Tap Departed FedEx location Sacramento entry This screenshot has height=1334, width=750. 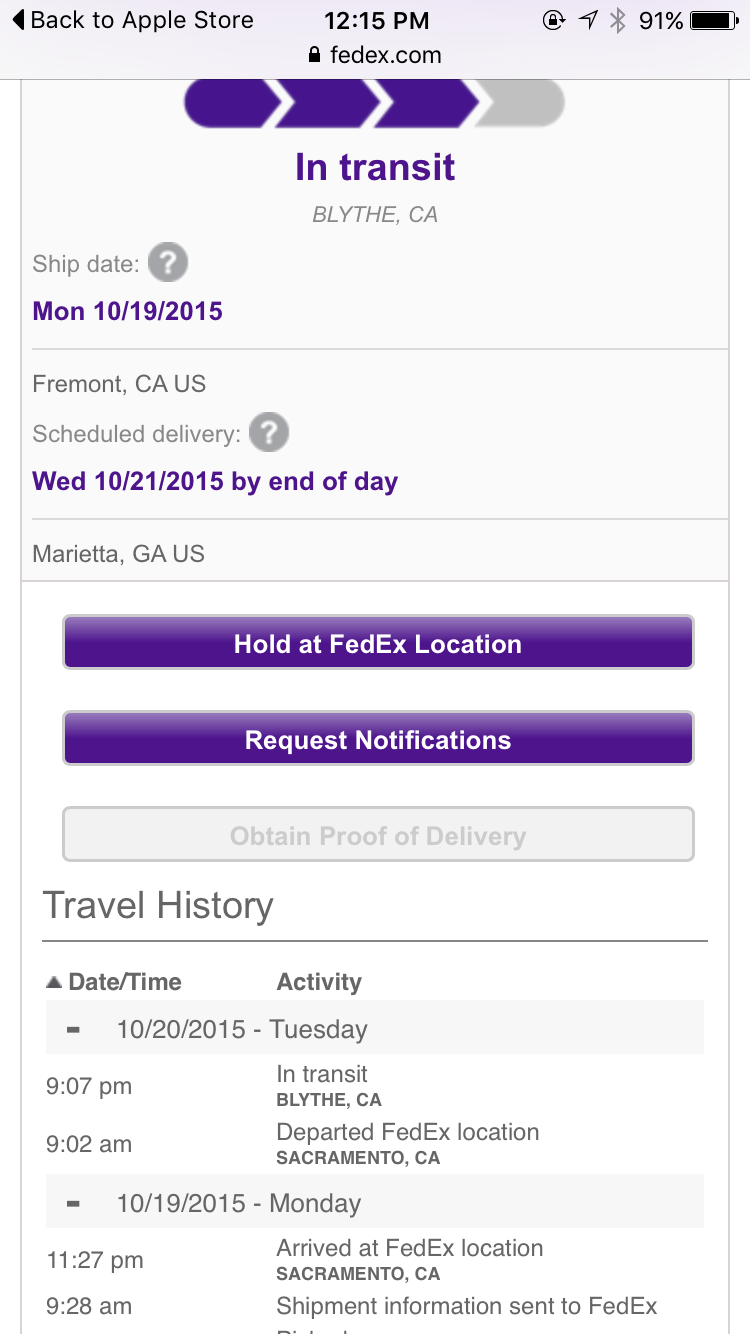point(407,1143)
